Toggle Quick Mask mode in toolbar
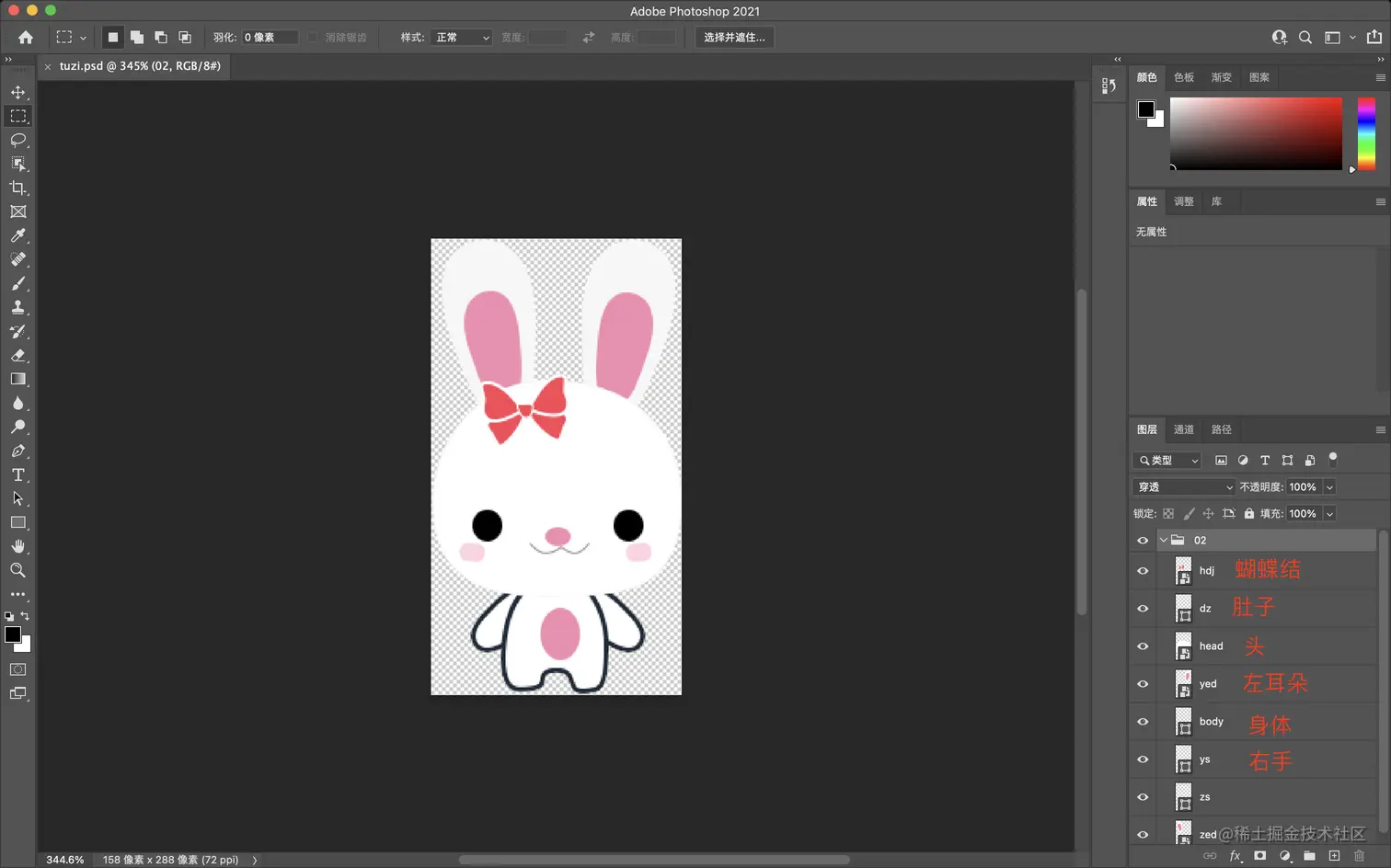 (x=18, y=669)
